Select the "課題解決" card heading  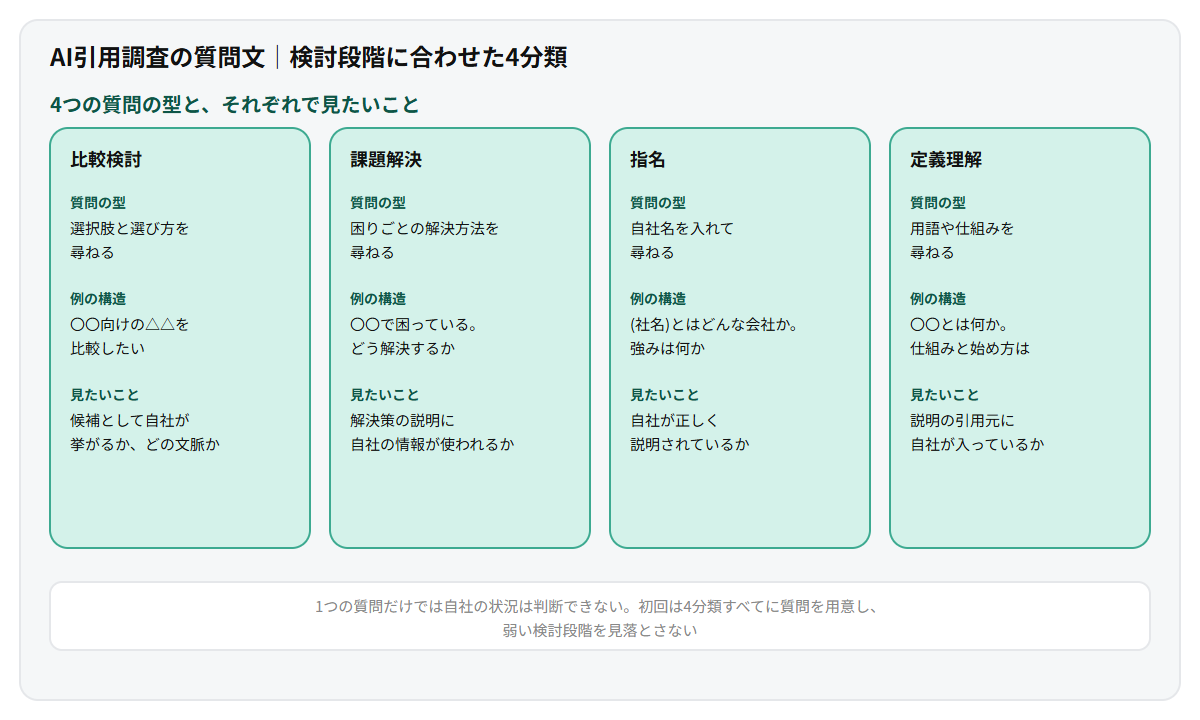386,160
